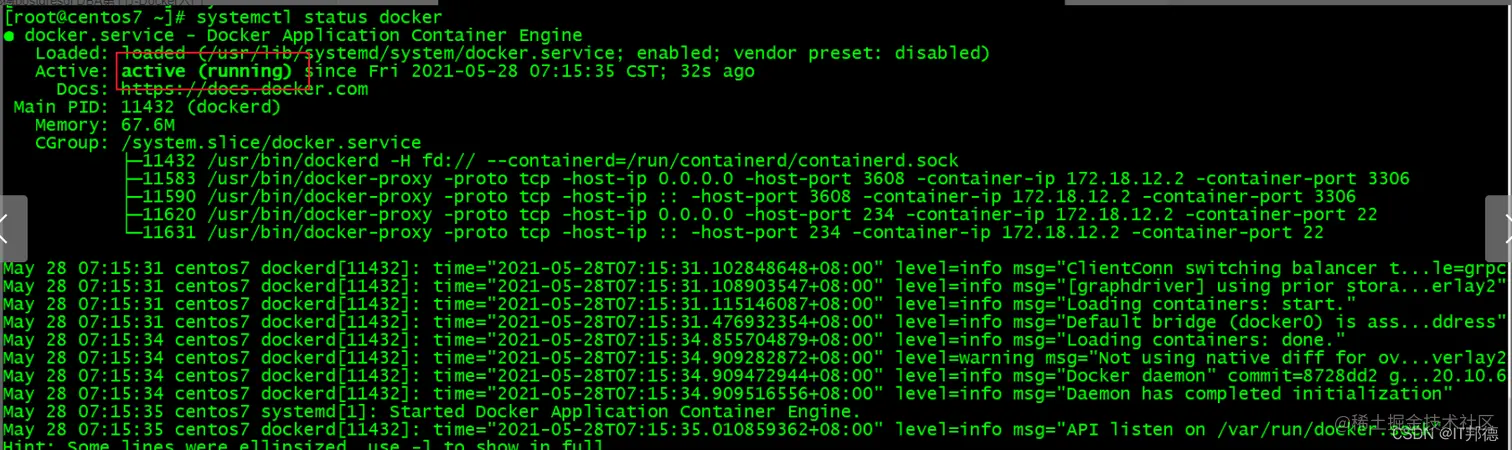The width and height of the screenshot is (1512, 450).
Task: Select the 11620 docker-proxy process line
Action: (752, 216)
